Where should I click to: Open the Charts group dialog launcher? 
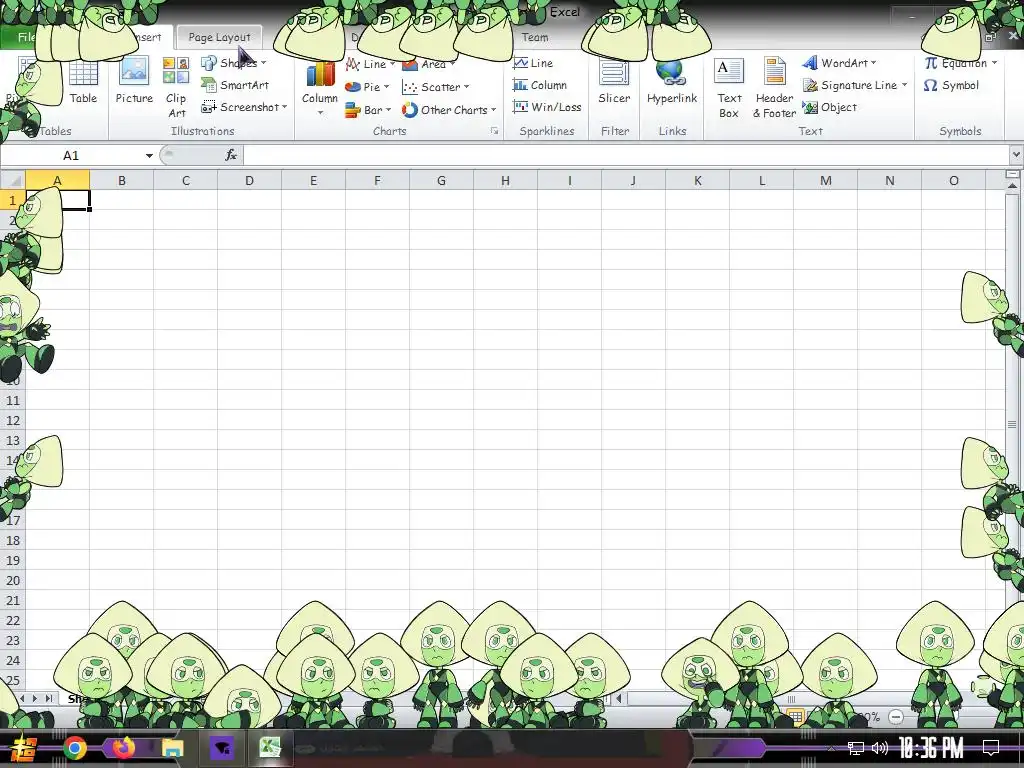[494, 131]
